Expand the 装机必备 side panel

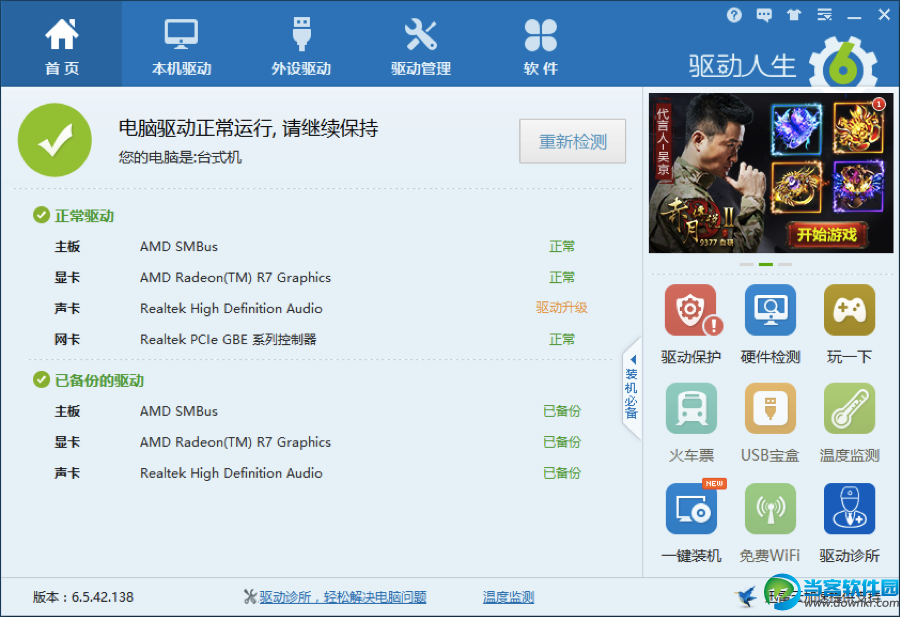(x=631, y=389)
